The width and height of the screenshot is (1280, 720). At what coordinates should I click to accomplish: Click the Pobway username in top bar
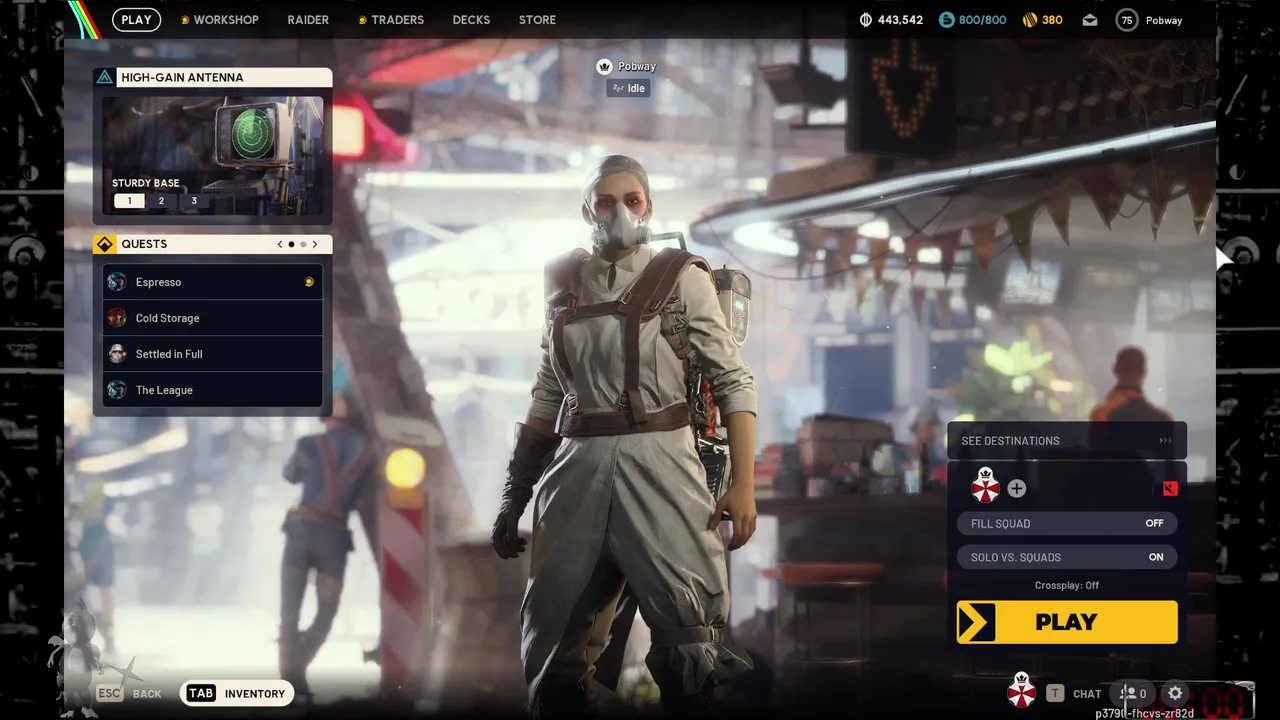pyautogui.click(x=1164, y=20)
